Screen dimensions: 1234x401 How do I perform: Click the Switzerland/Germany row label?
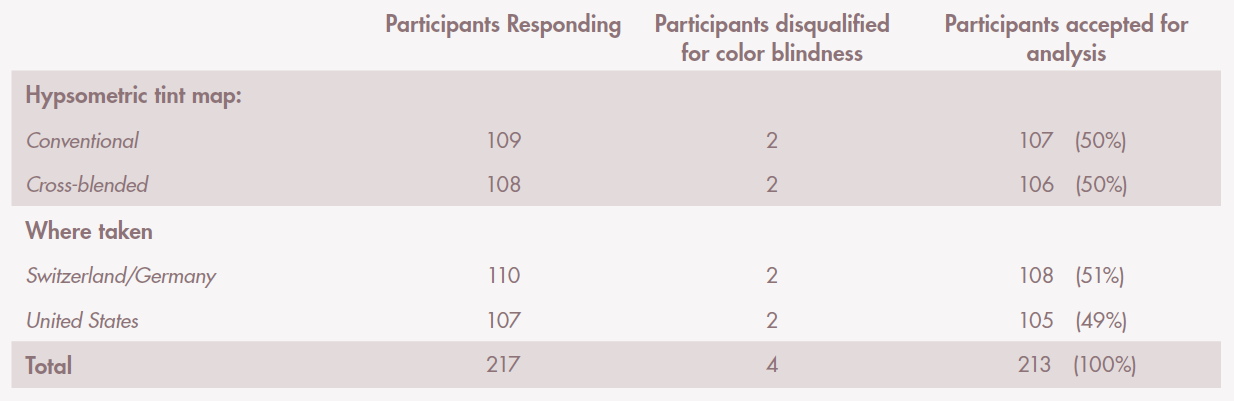(x=121, y=276)
